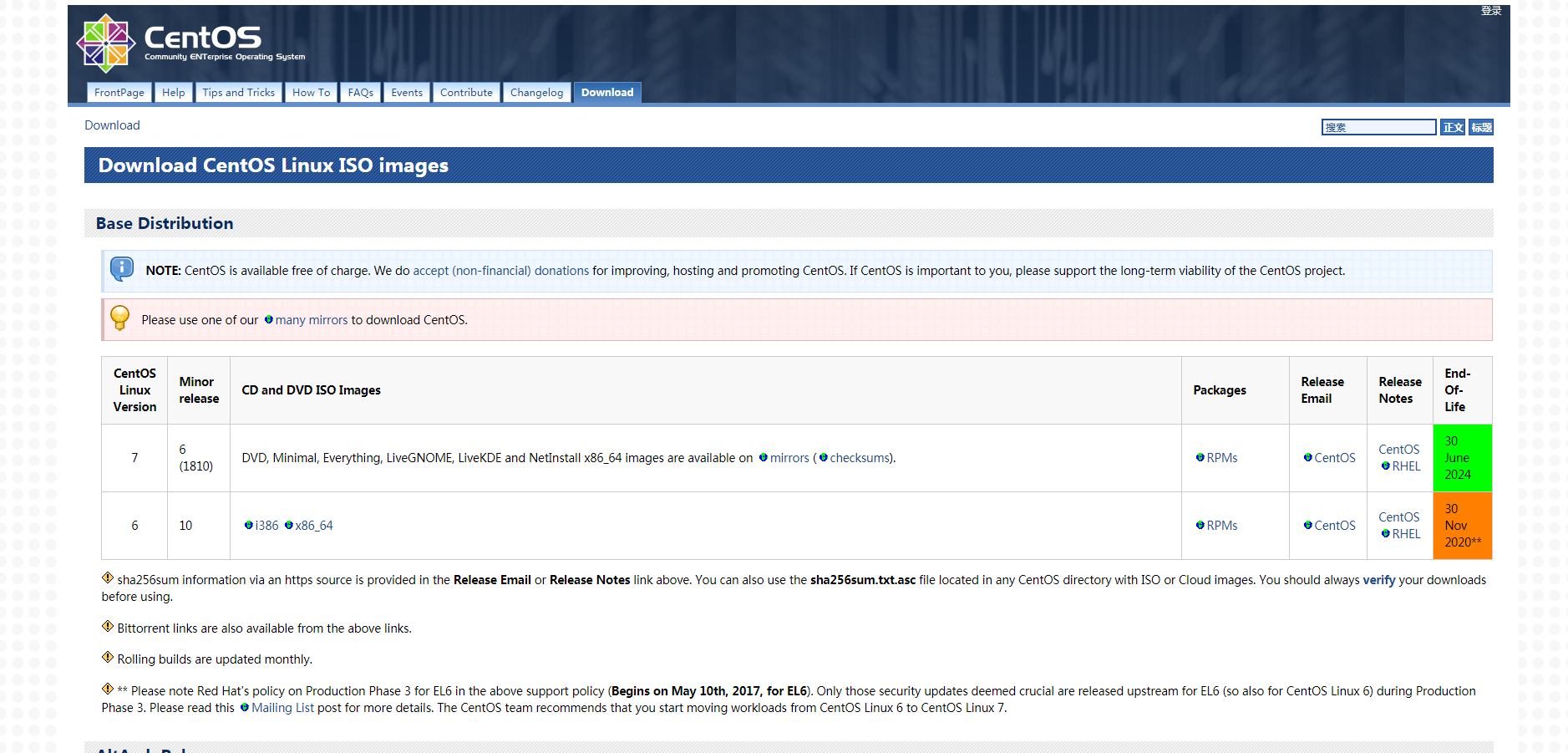Click the Download breadcrumb link
The height and width of the screenshot is (753, 1568).
112,125
